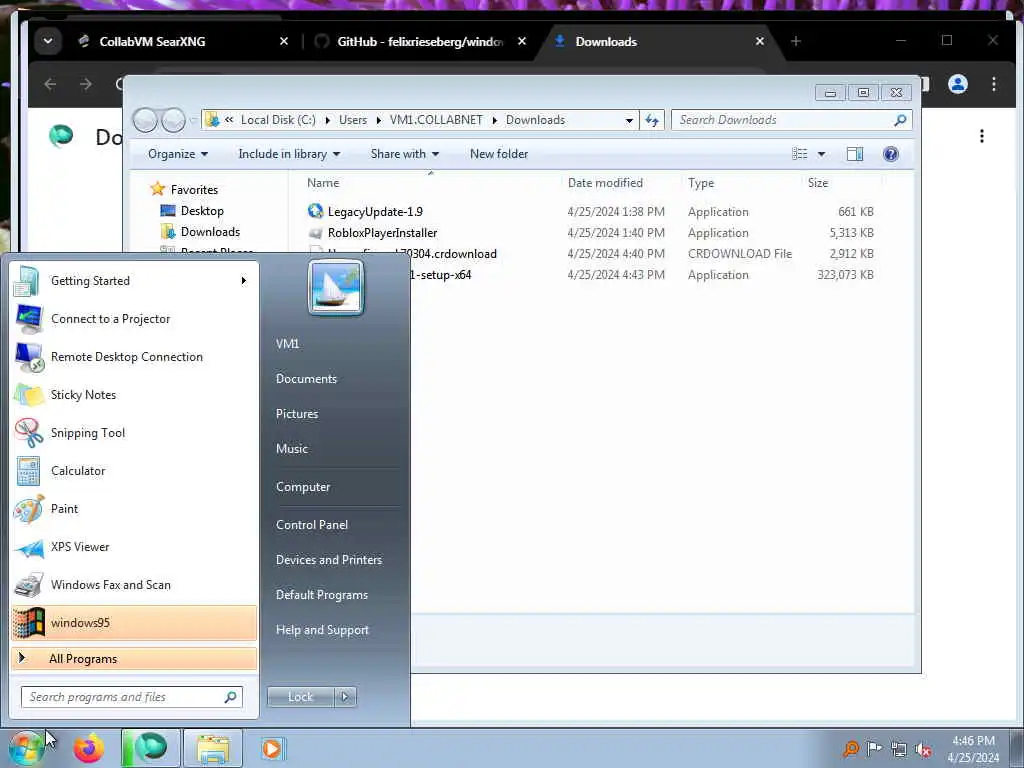Select RobloxPlayerInstaller file
The width and height of the screenshot is (1024, 768).
coord(382,232)
